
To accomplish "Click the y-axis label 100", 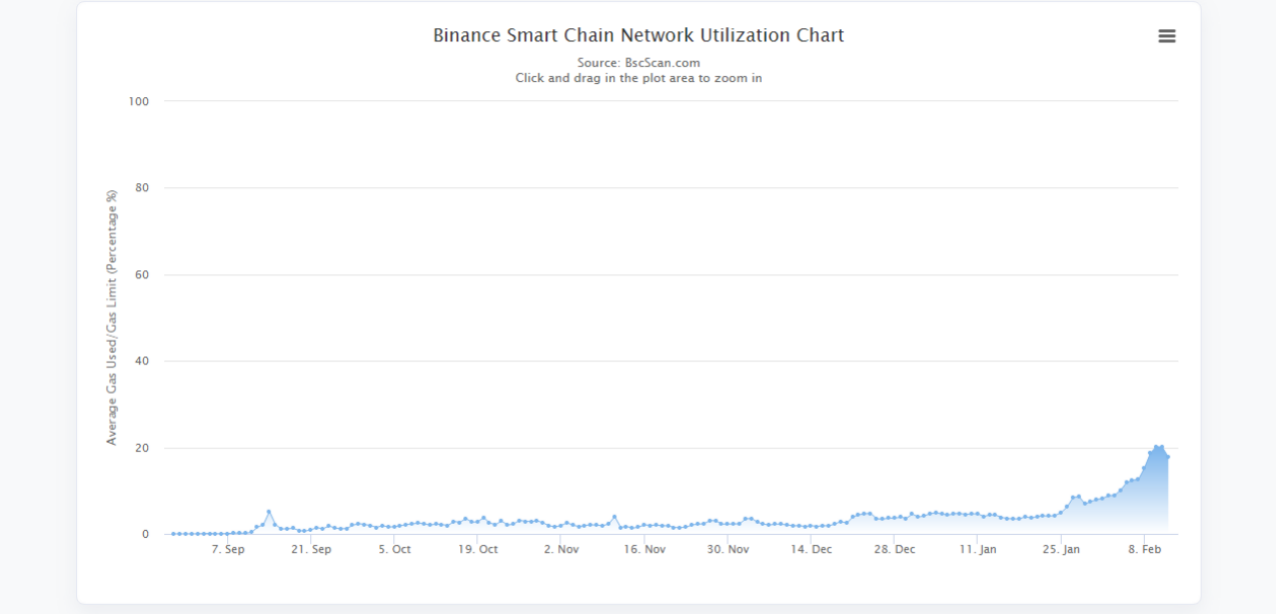I will 138,101.
